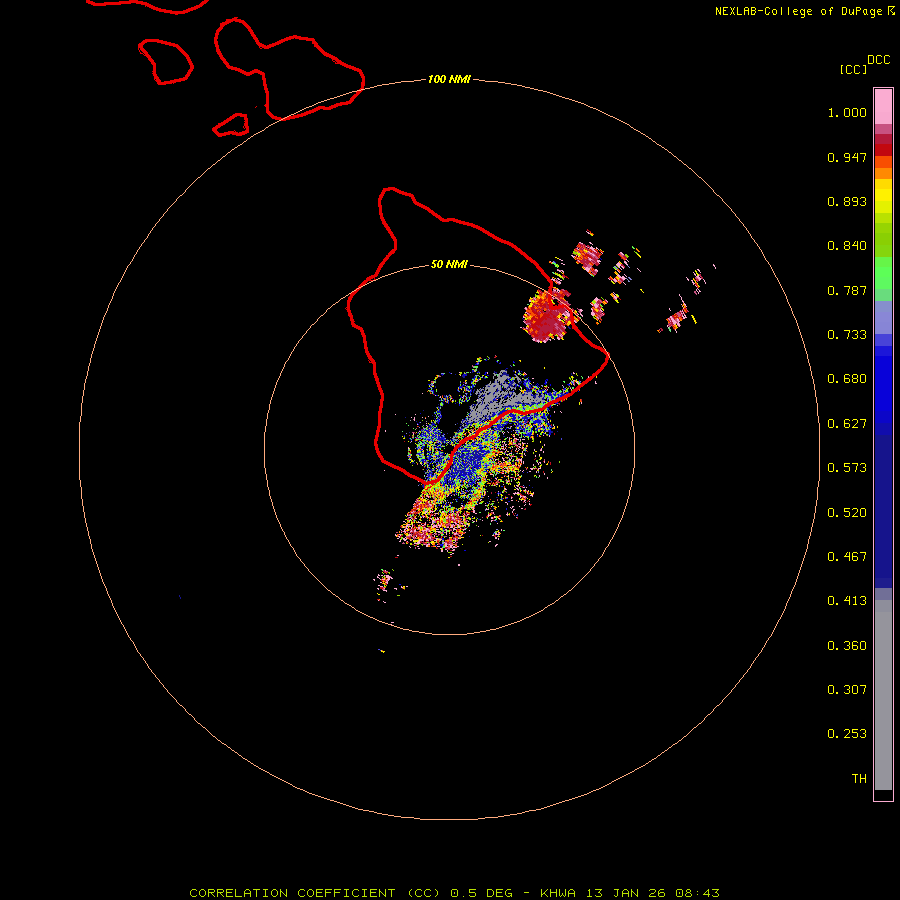Image resolution: width=900 pixels, height=900 pixels.
Task: Select the 0.467 scale value
Action: coord(847,557)
